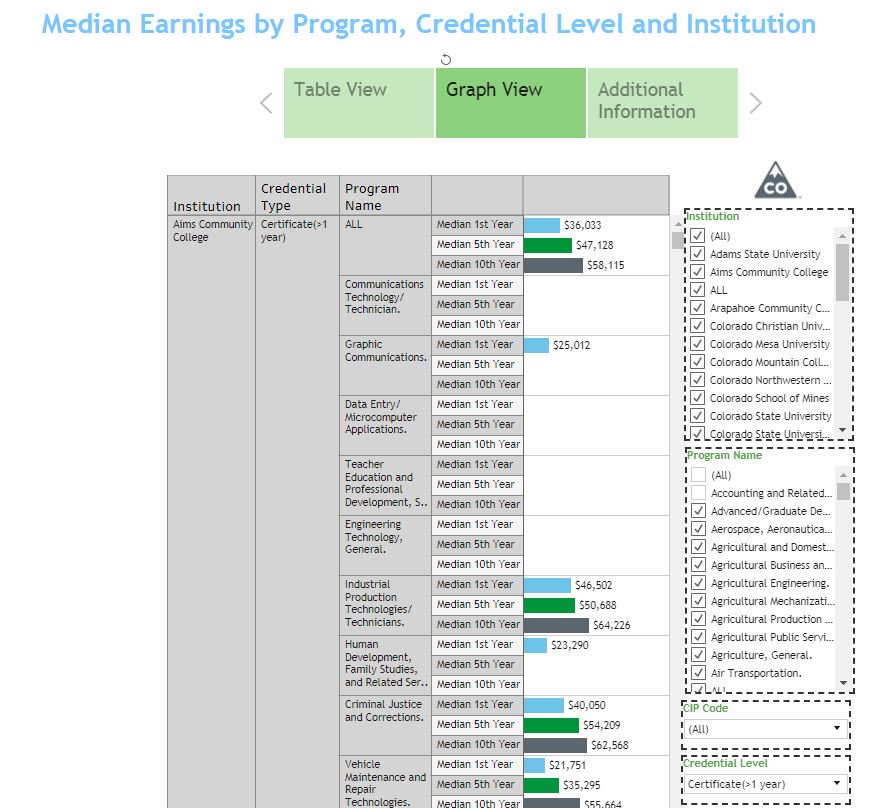876x808 pixels.
Task: Check Accounting and Related program
Action: click(x=698, y=493)
